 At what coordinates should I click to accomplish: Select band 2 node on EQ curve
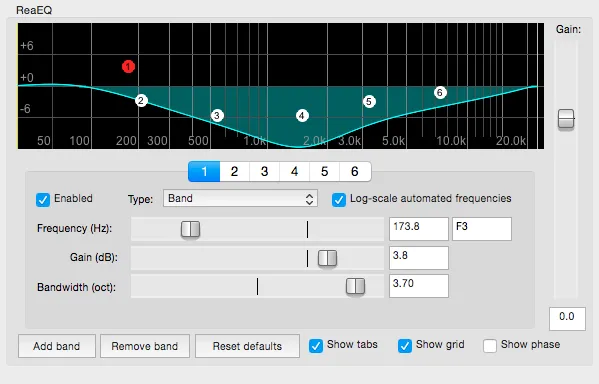(x=141, y=101)
